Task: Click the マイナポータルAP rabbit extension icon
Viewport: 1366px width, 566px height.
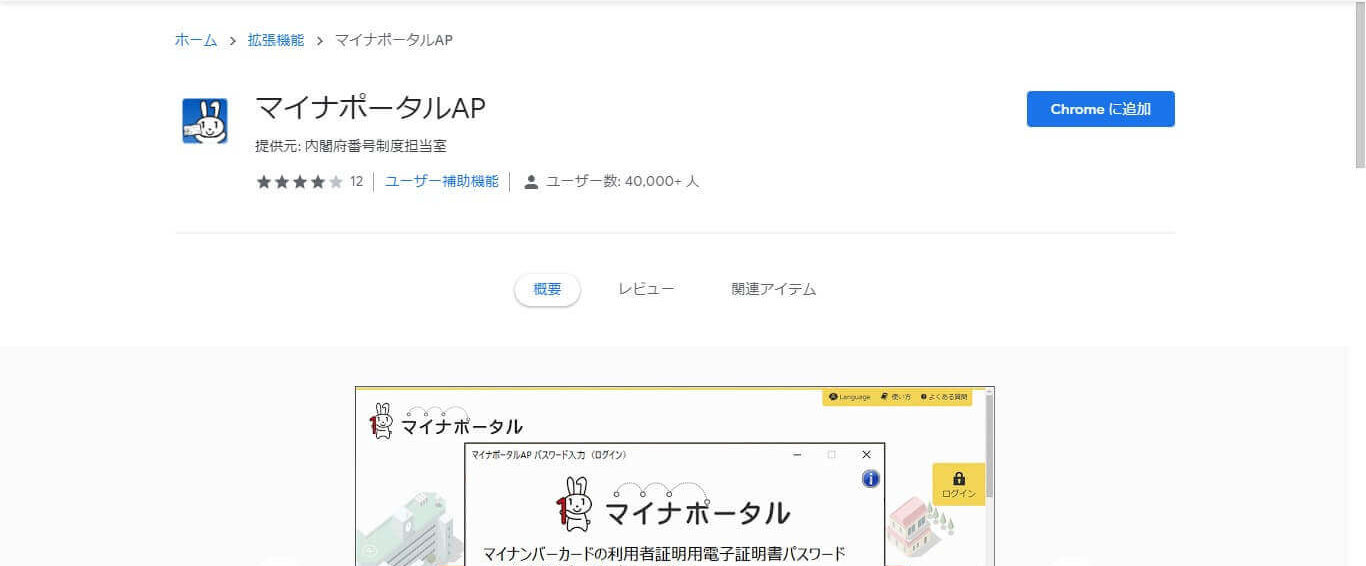Action: click(205, 121)
